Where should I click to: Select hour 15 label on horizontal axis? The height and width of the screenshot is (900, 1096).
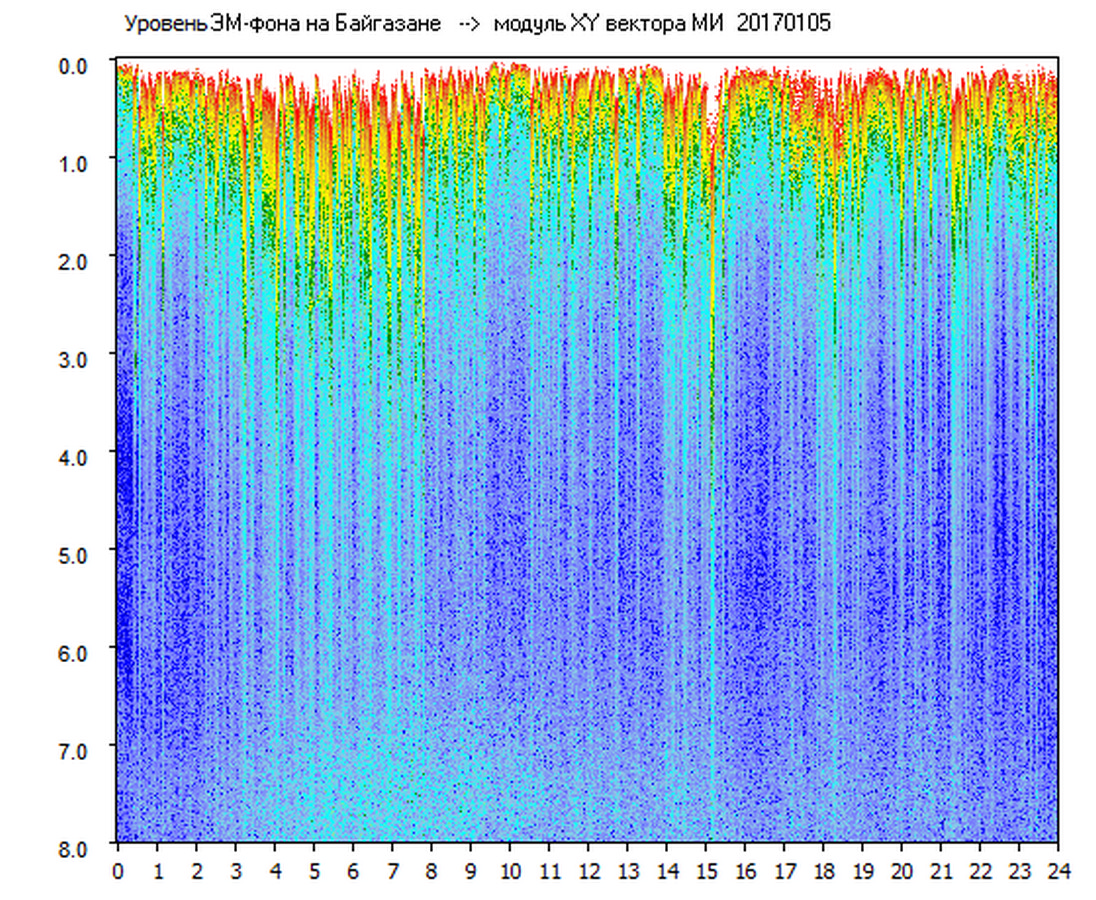coord(706,871)
